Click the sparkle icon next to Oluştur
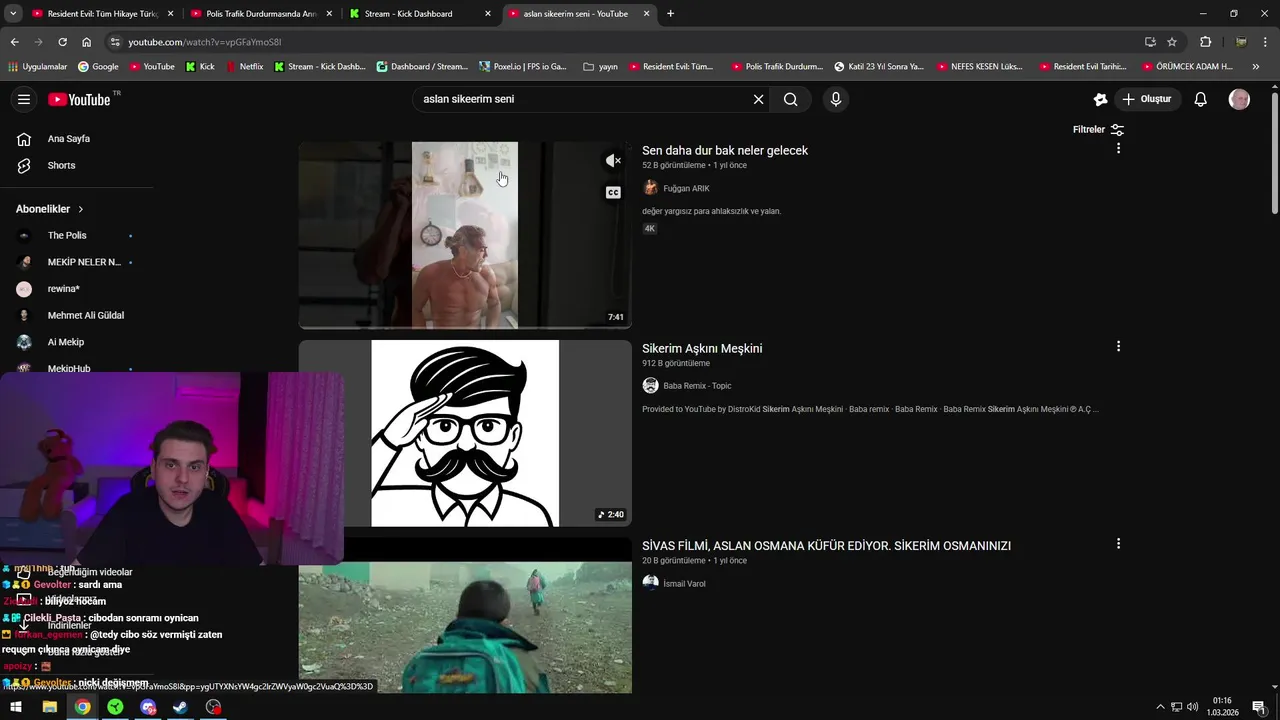 (x=1100, y=99)
